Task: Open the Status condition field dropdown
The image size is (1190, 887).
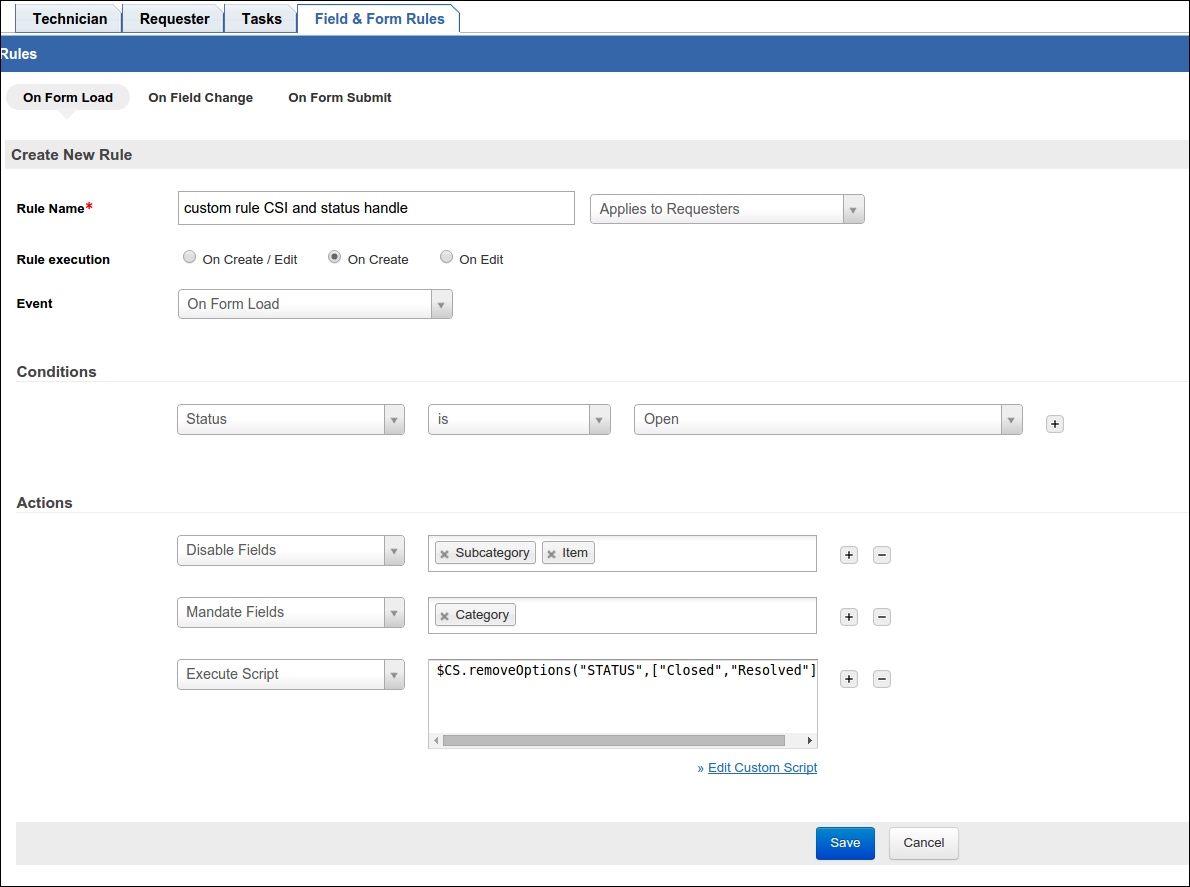Action: 291,419
